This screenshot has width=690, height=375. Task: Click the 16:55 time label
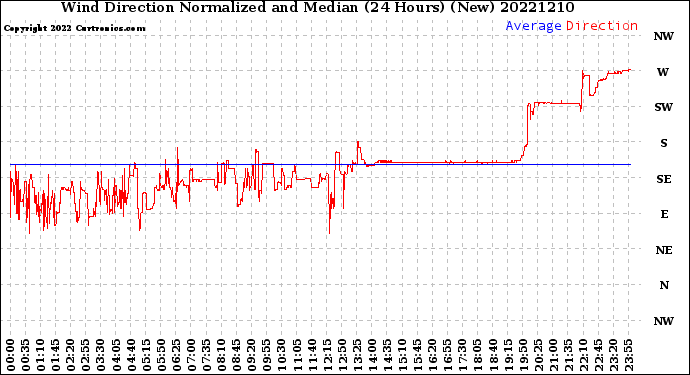(x=448, y=356)
